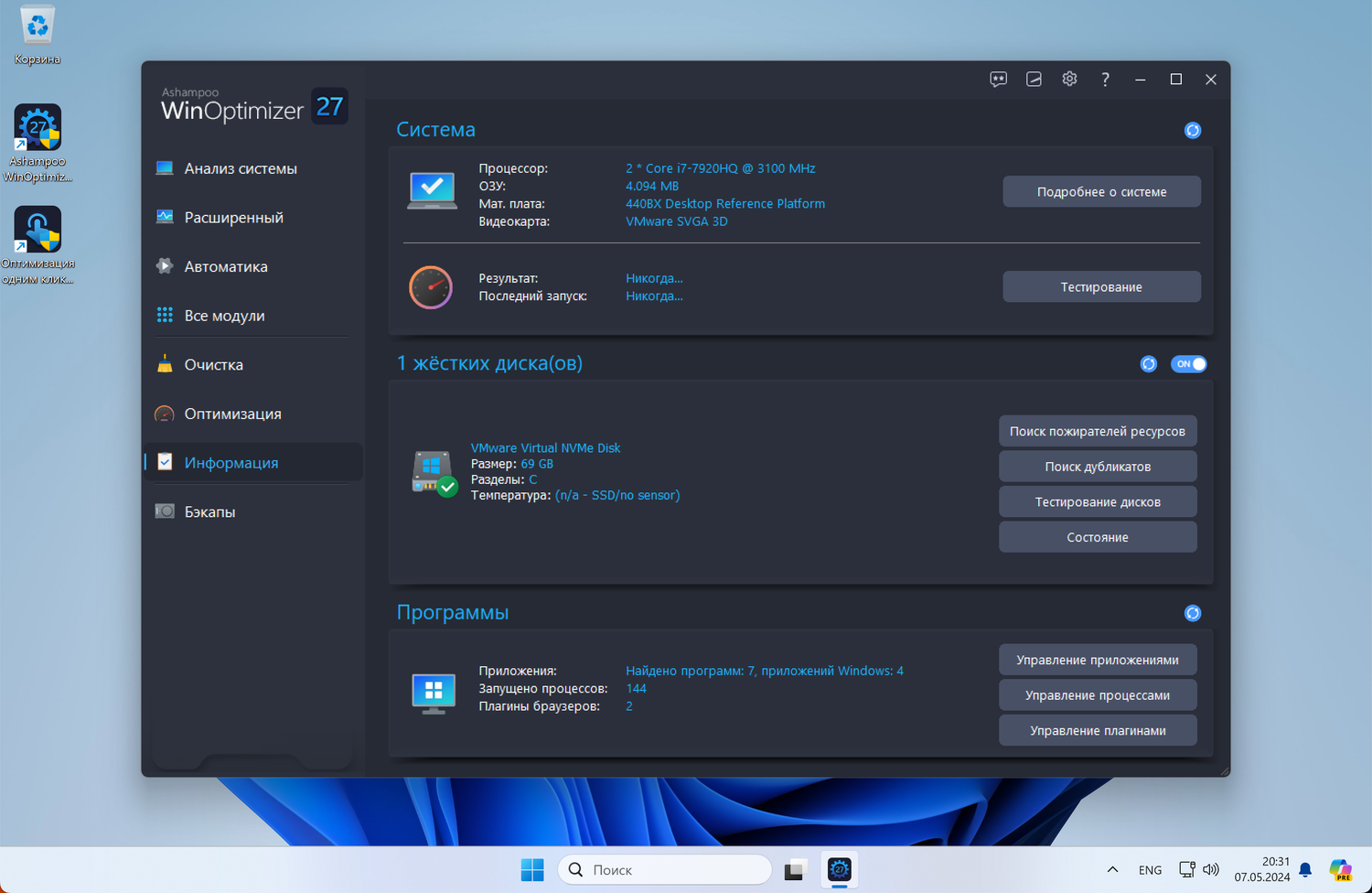Click VMware Virtual NVMe Disk link
1372x893 pixels.
pyautogui.click(x=545, y=448)
